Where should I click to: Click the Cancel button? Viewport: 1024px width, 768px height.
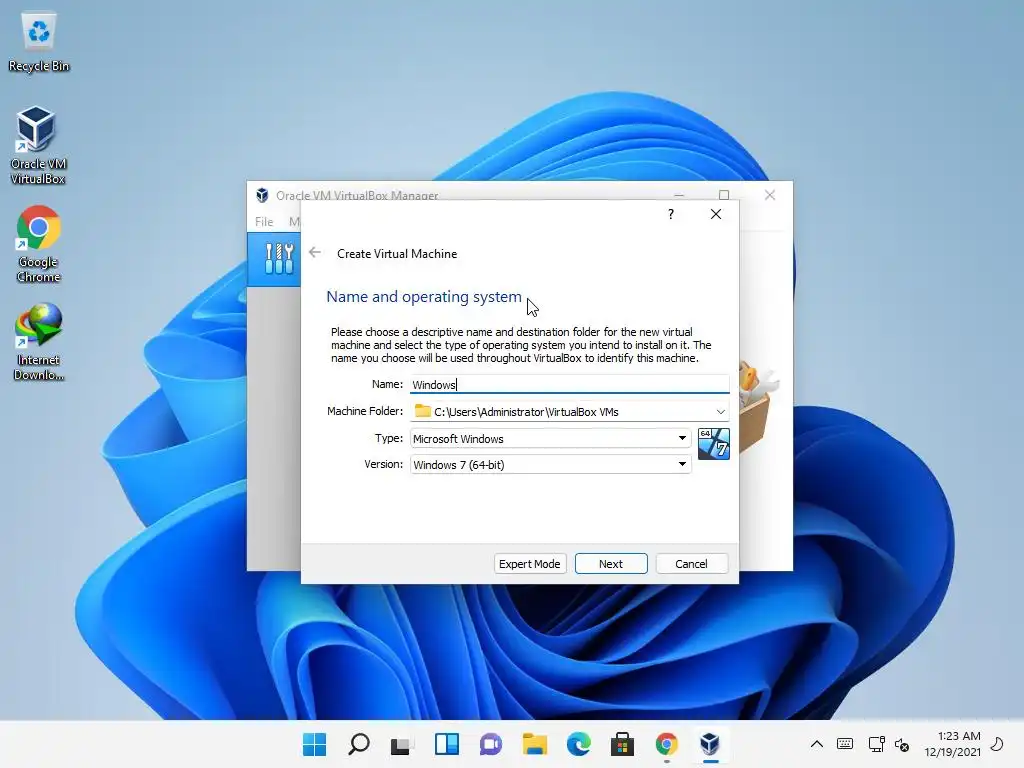(x=691, y=564)
